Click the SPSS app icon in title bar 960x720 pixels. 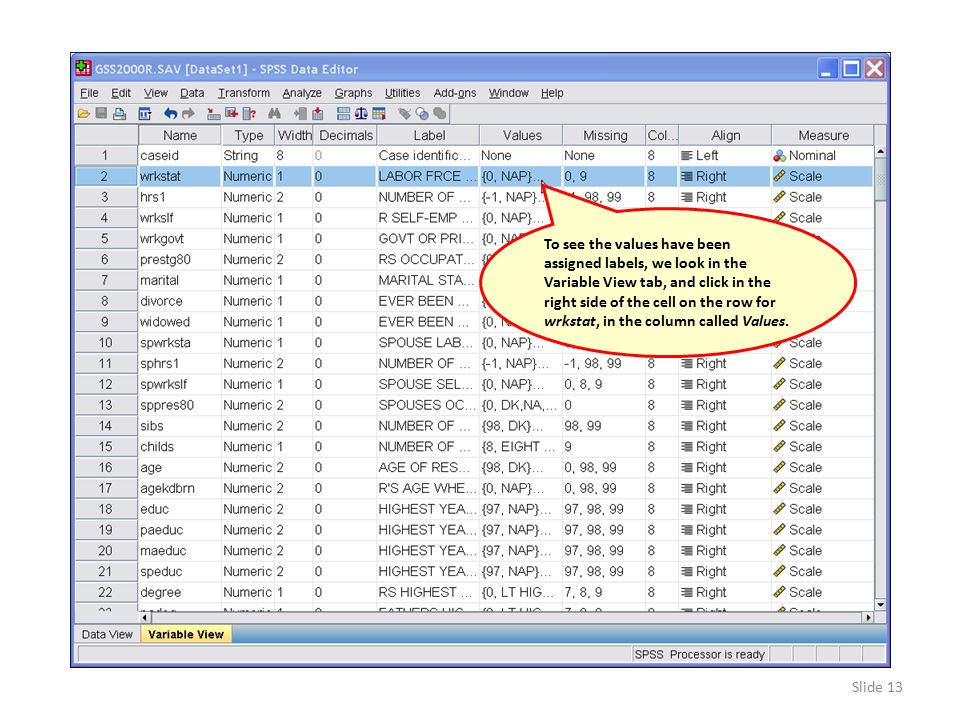click(83, 68)
